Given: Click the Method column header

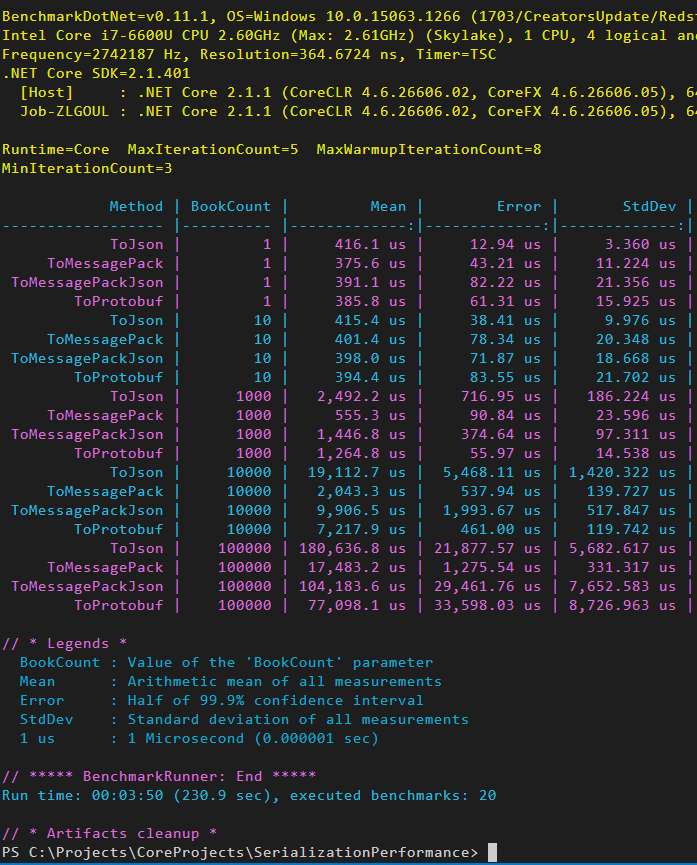Looking at the screenshot, I should pos(136,206).
